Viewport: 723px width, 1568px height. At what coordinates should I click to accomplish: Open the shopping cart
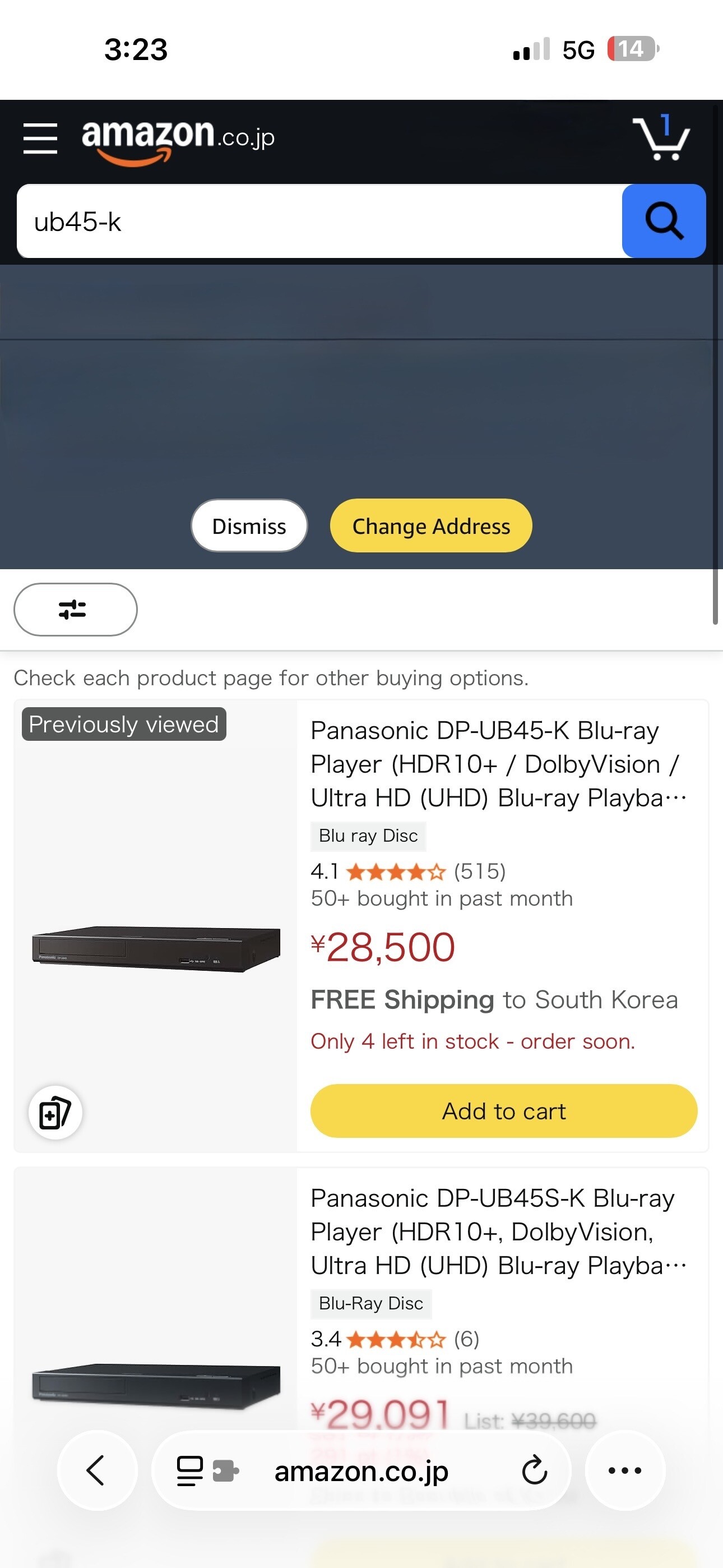[661, 137]
